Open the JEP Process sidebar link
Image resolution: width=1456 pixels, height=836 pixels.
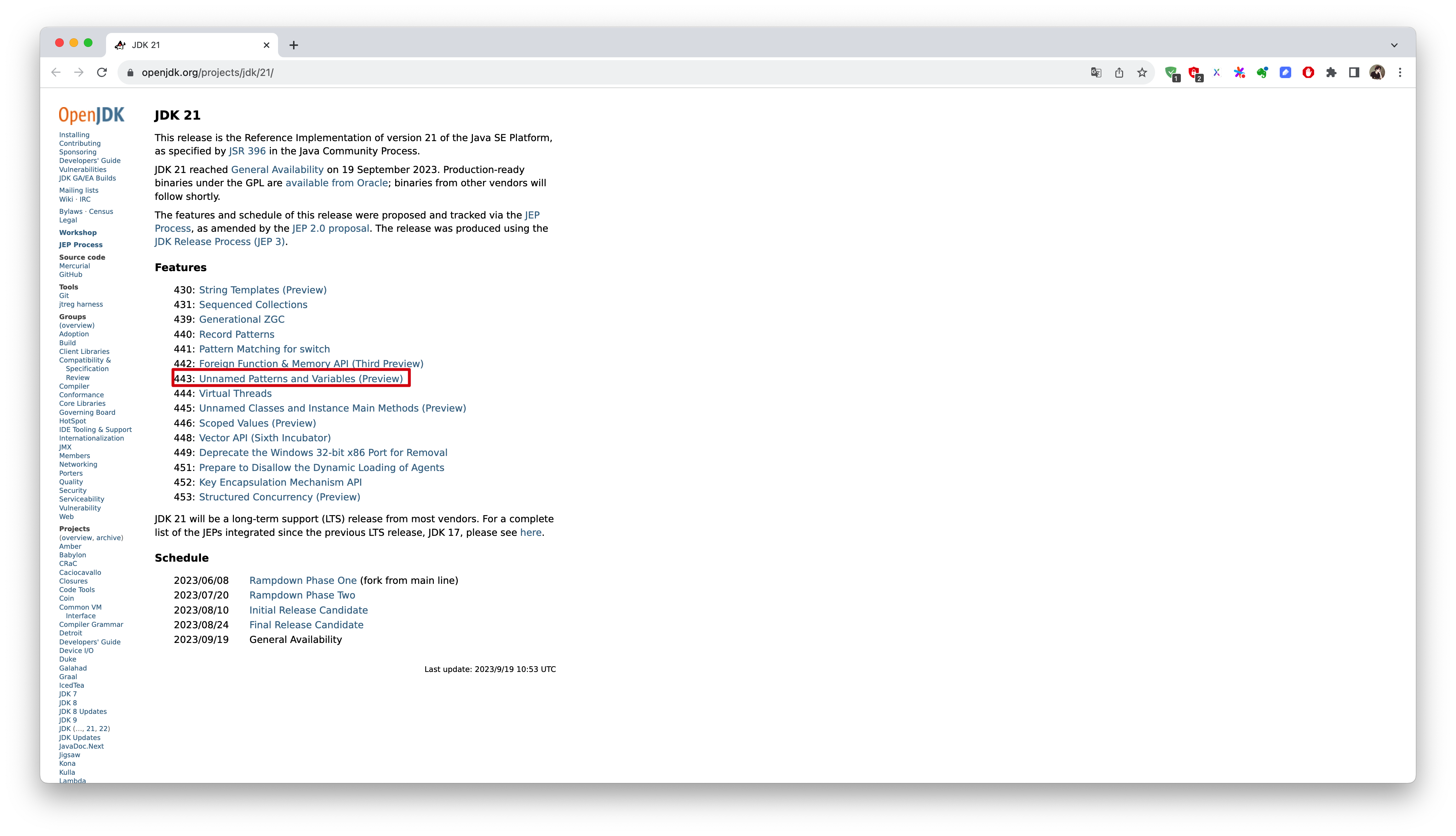(80, 244)
